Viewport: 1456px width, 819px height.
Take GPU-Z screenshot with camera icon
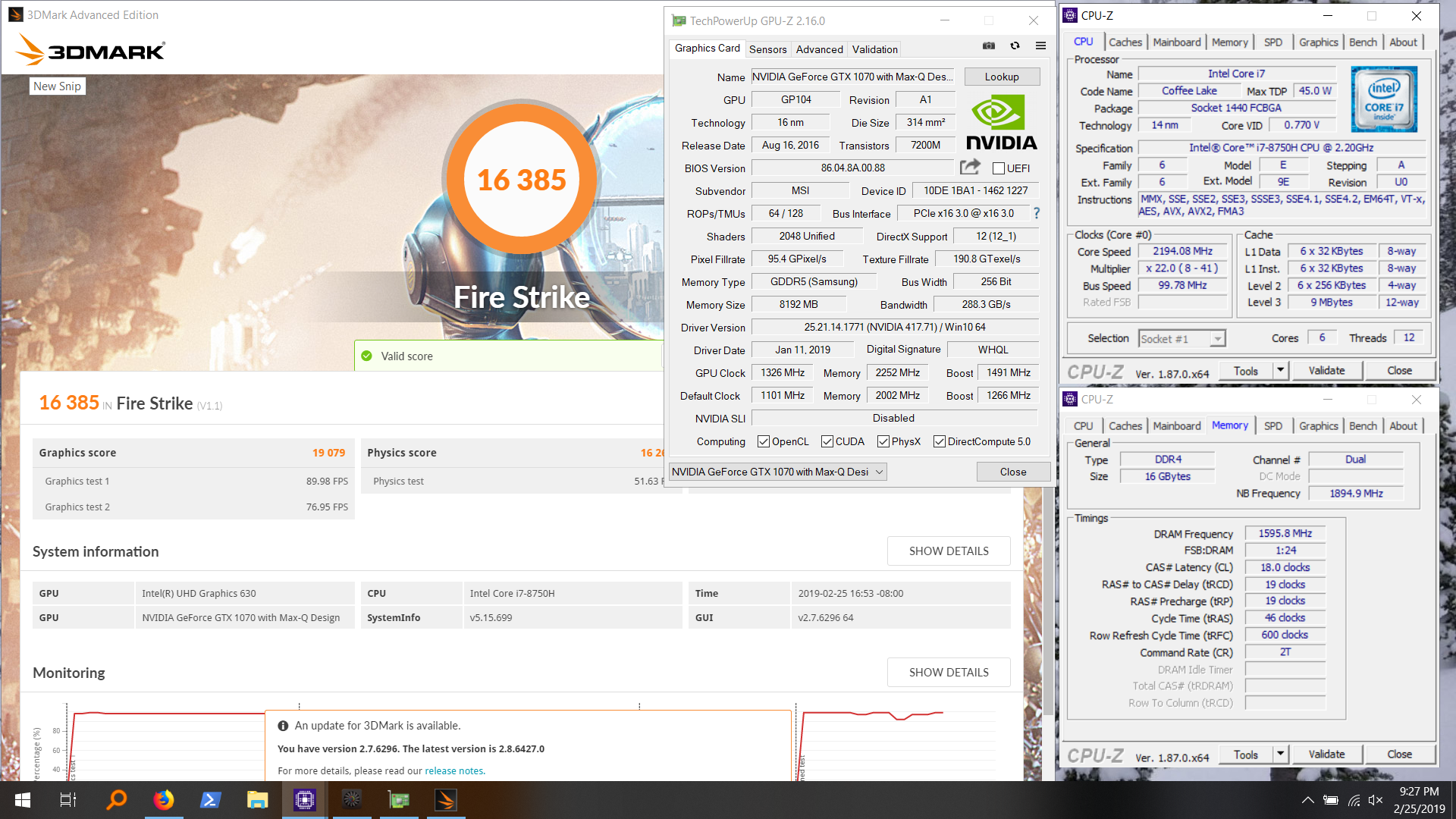pos(989,46)
